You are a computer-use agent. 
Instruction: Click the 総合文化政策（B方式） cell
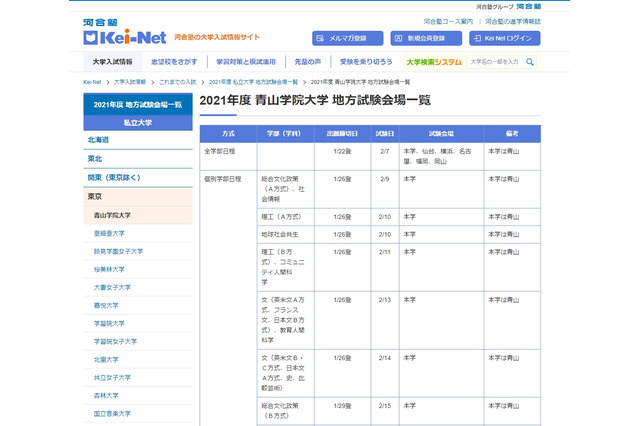click(x=285, y=412)
